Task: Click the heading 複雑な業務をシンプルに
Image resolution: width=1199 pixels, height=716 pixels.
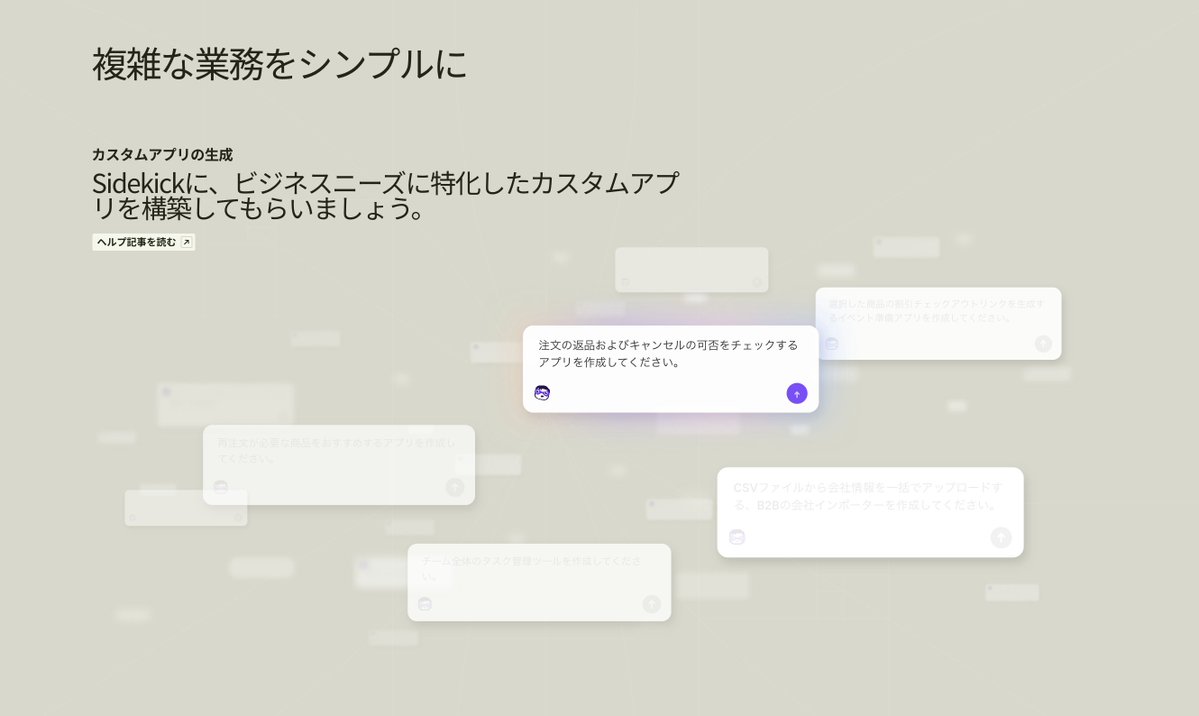Action: pyautogui.click(x=279, y=63)
